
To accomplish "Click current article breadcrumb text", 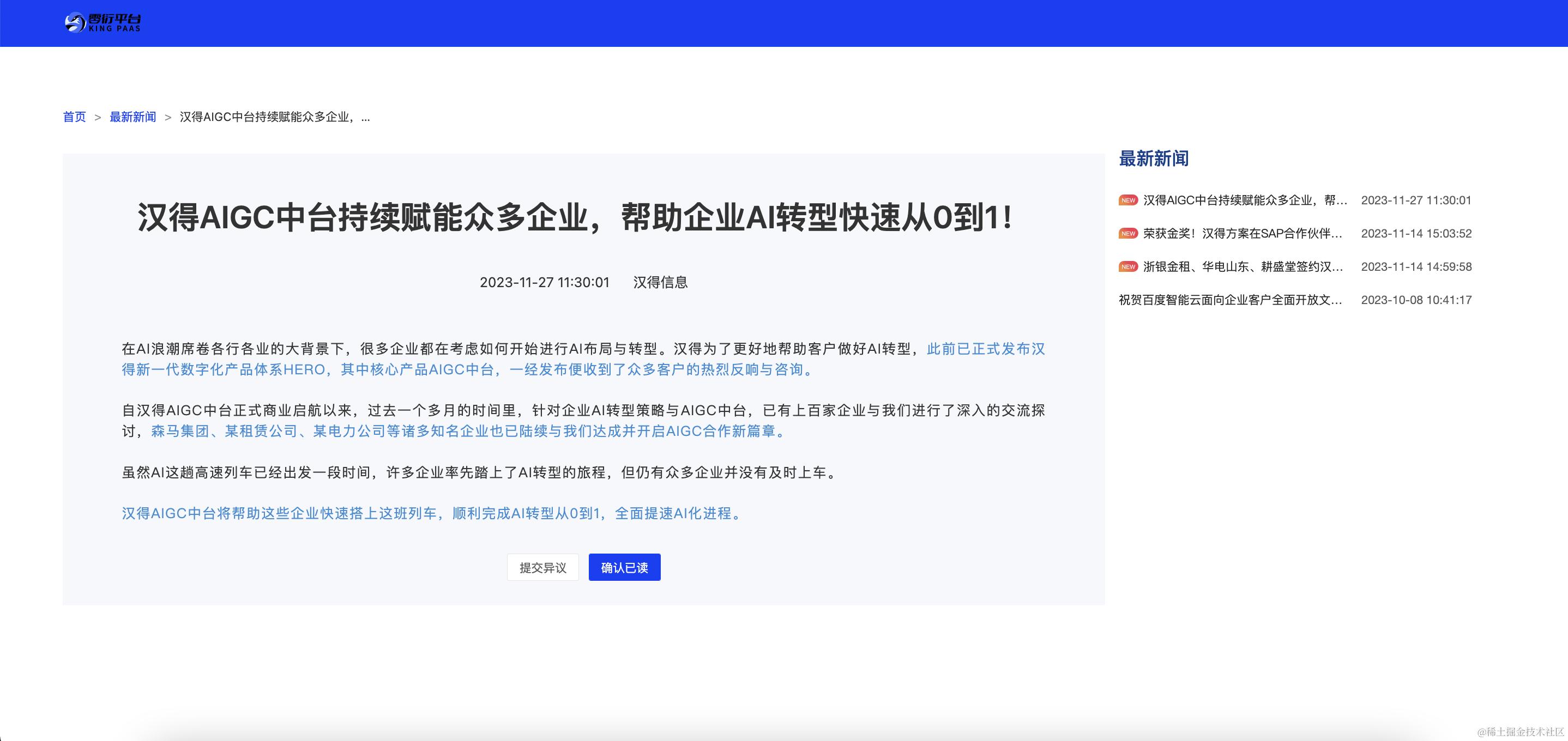I will coord(275,117).
